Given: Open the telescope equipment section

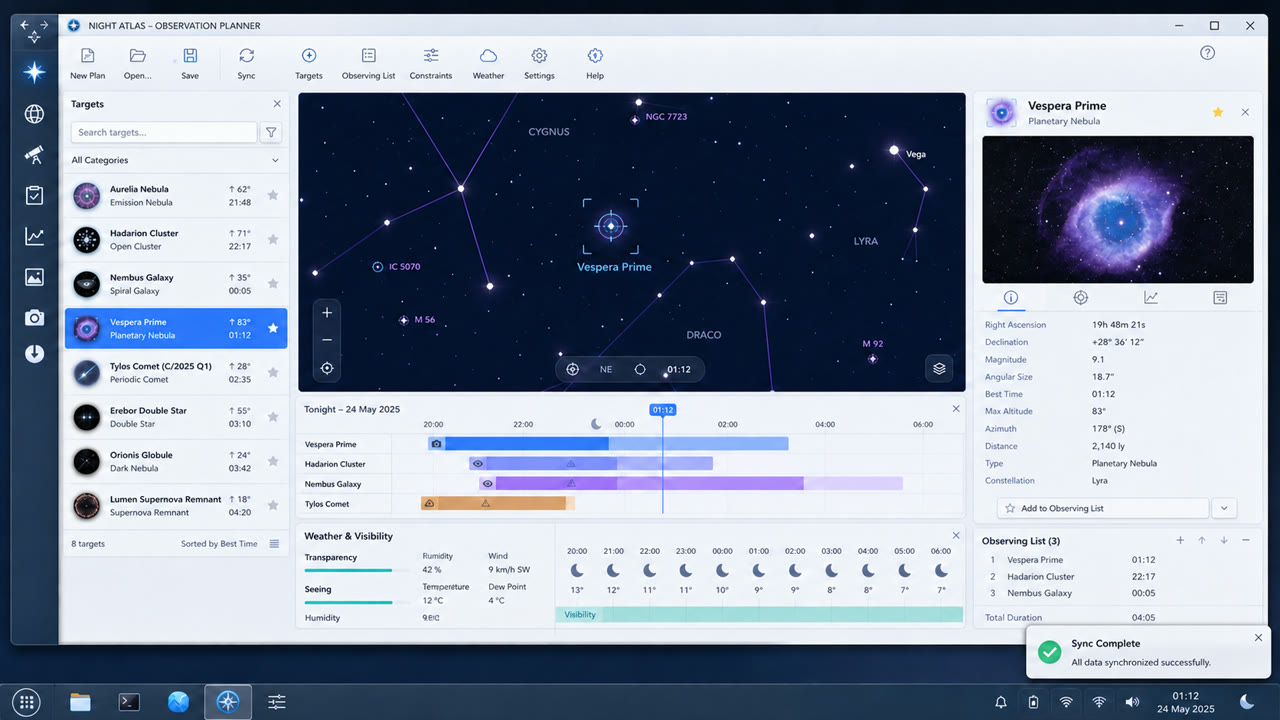Looking at the screenshot, I should pos(34,155).
